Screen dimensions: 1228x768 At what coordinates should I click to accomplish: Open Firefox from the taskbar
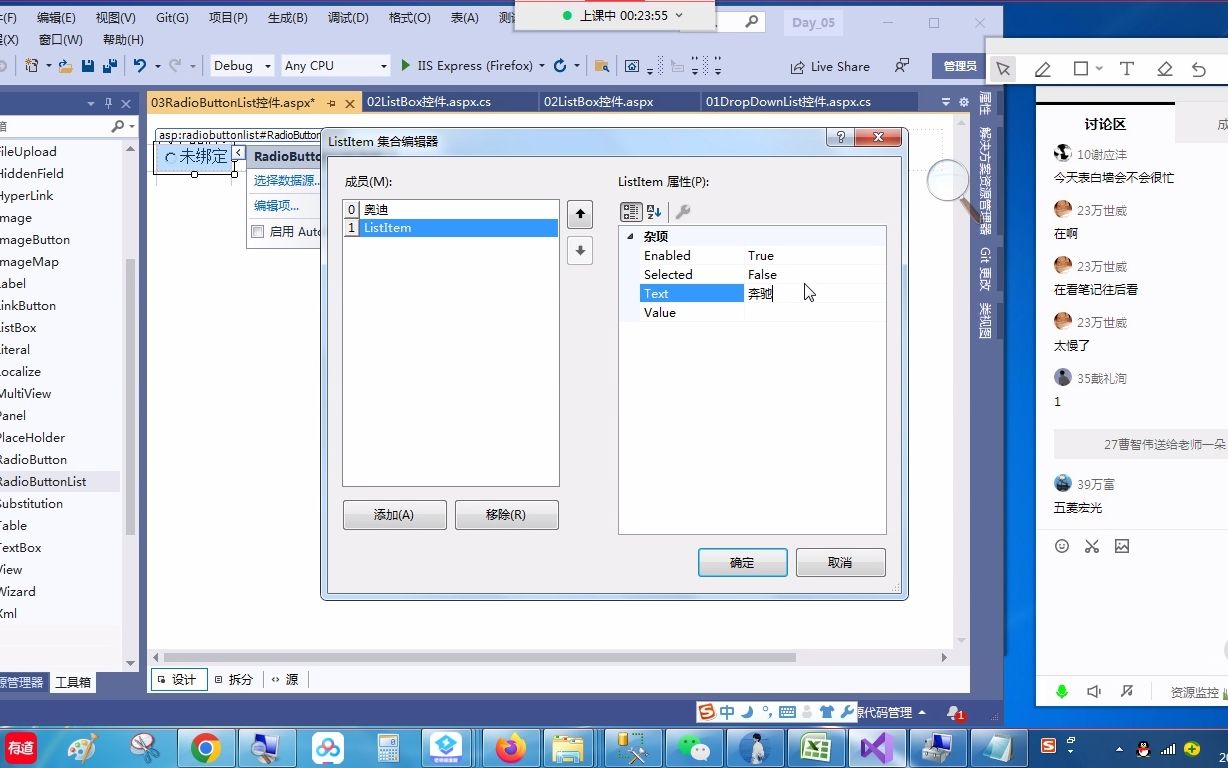pyautogui.click(x=511, y=748)
